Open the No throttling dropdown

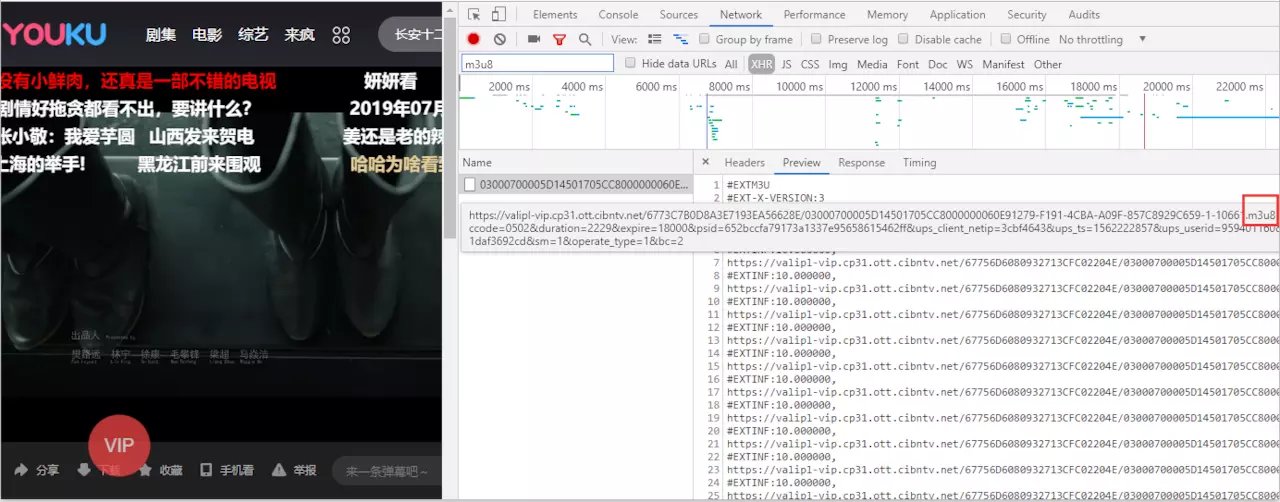tap(1102, 40)
